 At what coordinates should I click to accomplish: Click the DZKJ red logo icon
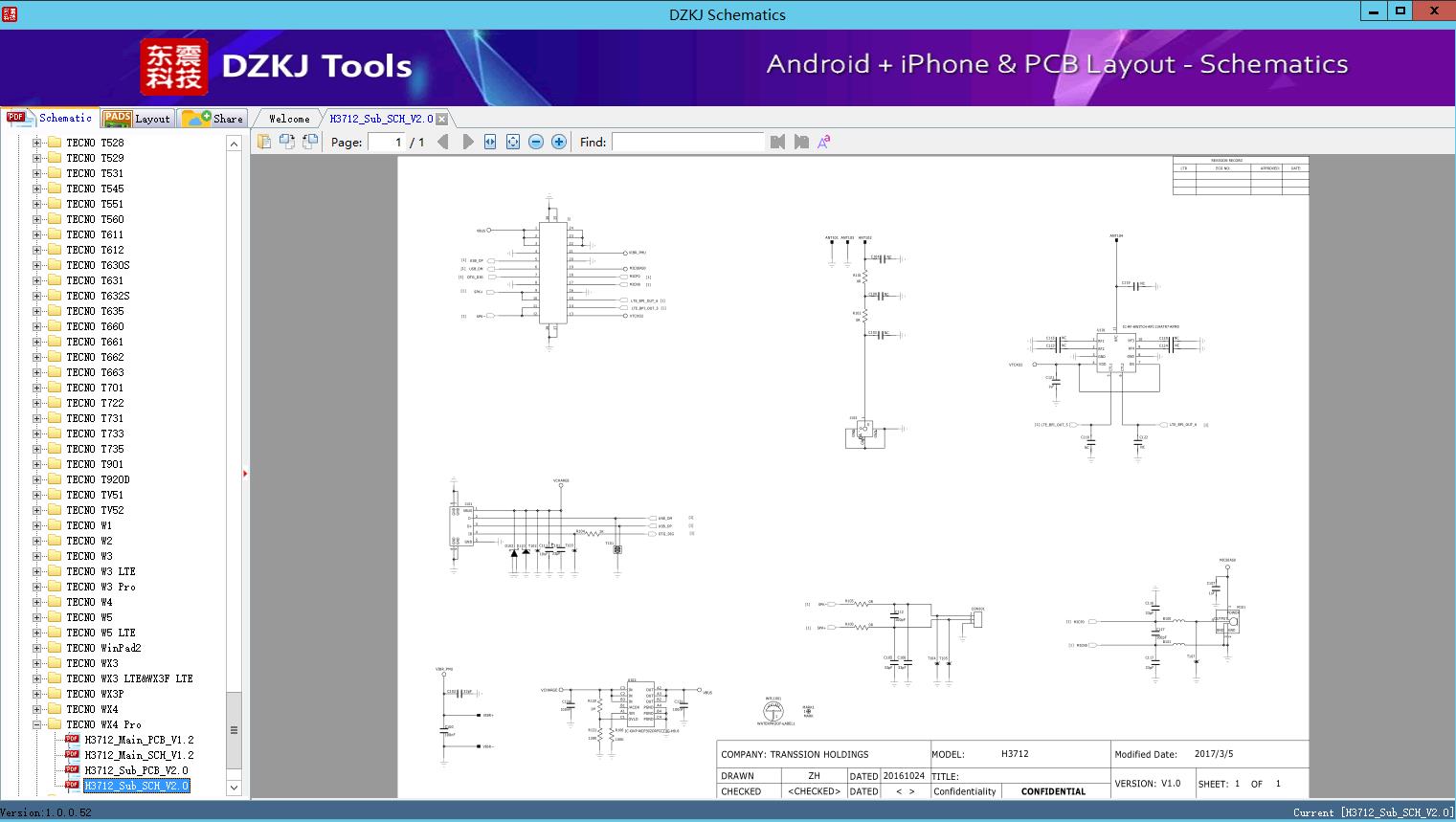174,67
